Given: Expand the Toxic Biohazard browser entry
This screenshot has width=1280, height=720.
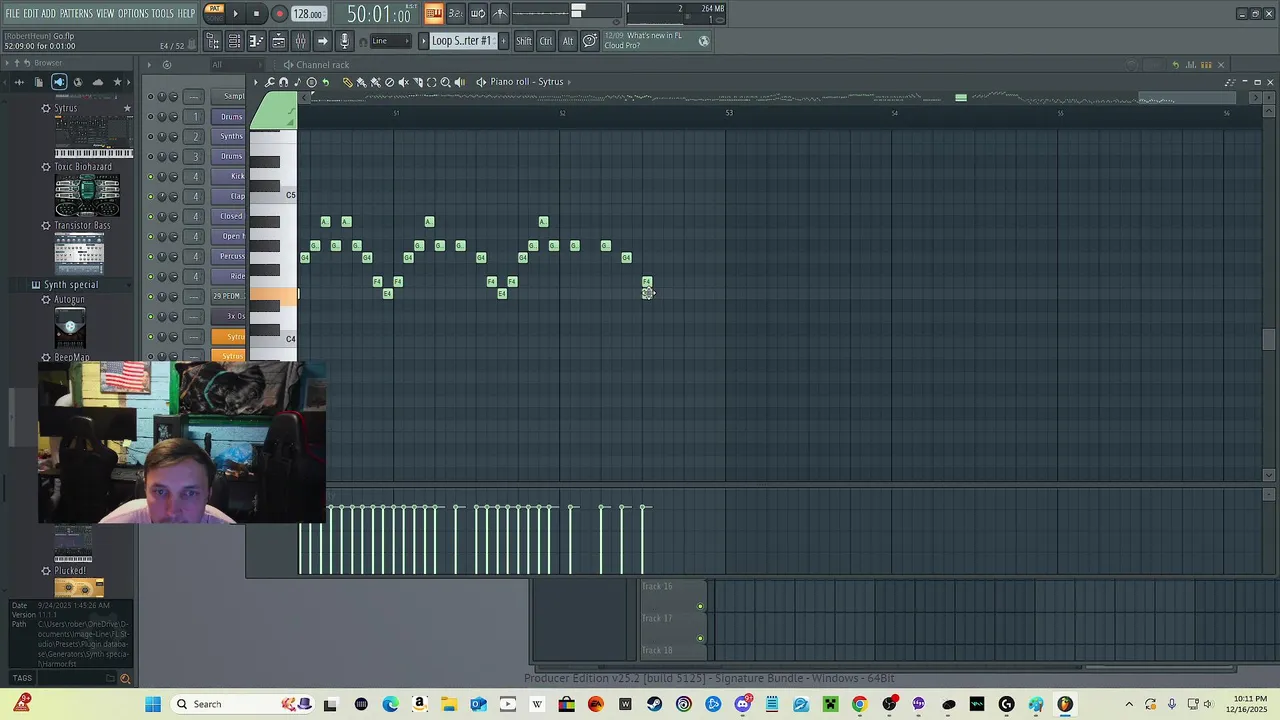Looking at the screenshot, I should (x=45, y=167).
